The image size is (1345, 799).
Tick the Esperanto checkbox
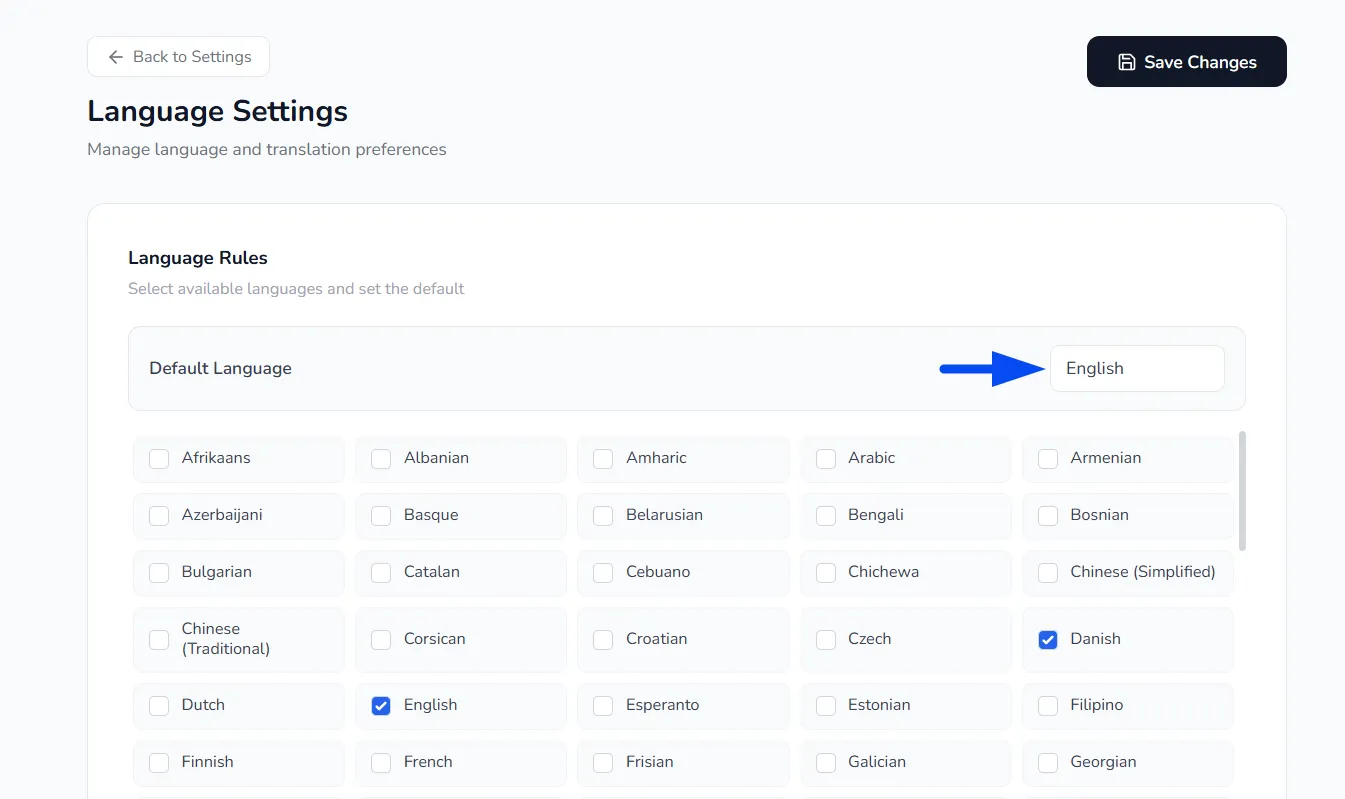coord(603,705)
